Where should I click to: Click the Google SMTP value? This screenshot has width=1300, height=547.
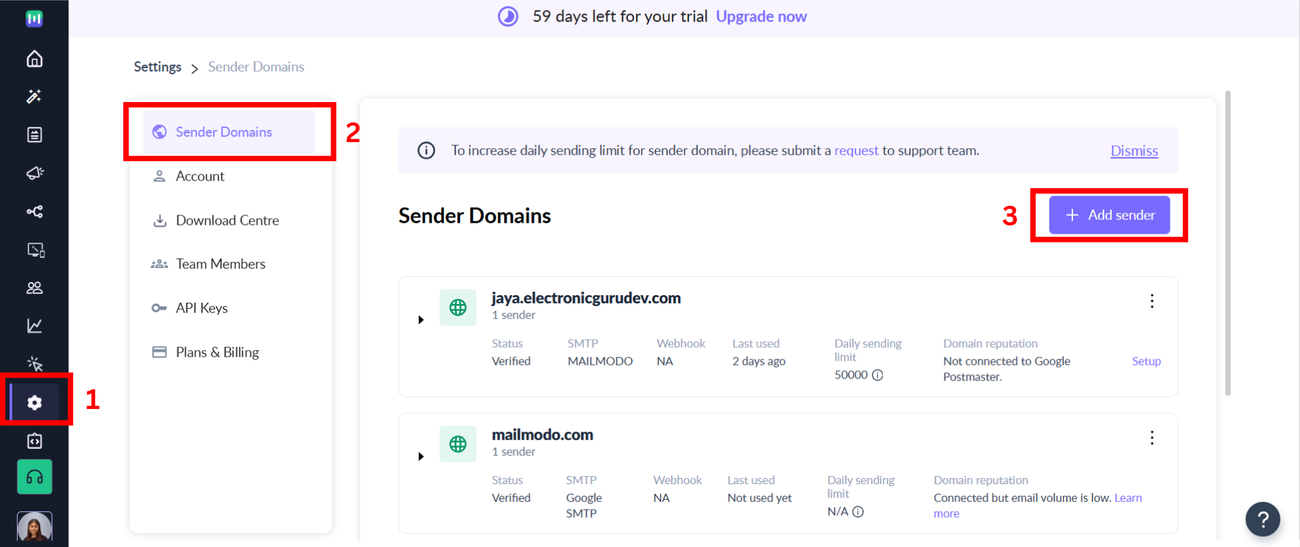pyautogui.click(x=584, y=505)
